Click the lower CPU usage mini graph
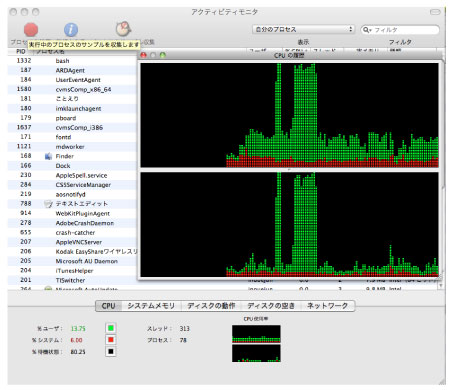This screenshot has height=390, width=450. [x=256, y=353]
